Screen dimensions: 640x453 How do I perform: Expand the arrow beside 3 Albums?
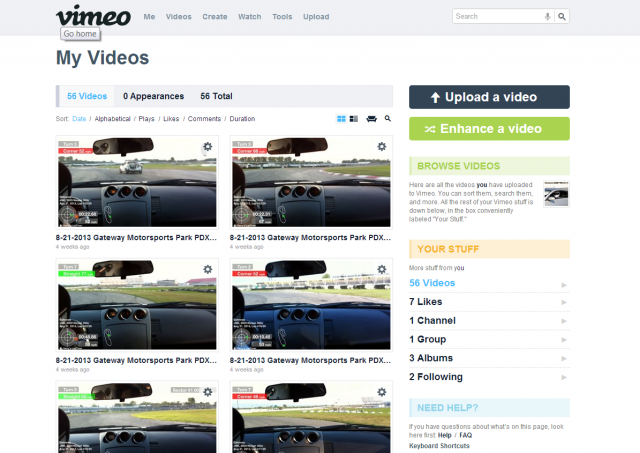click(x=564, y=359)
